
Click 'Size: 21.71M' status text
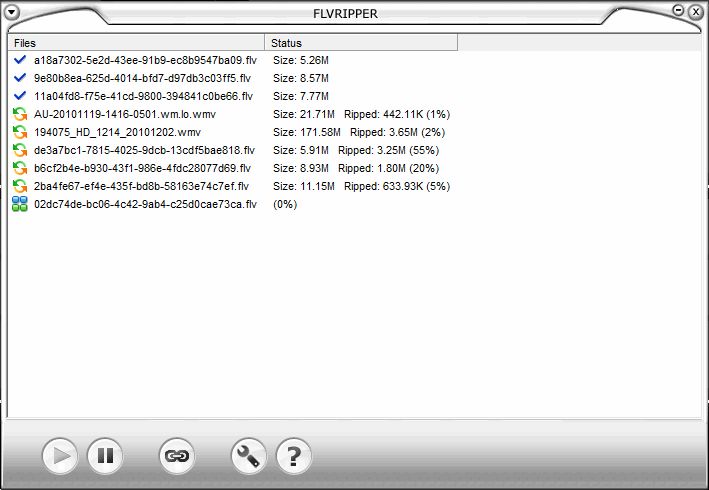point(304,114)
